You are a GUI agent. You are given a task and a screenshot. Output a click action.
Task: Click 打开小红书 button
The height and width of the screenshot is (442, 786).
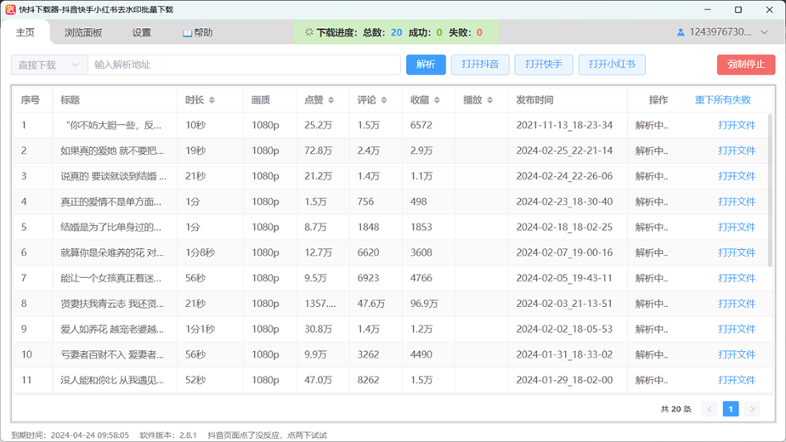[x=610, y=65]
